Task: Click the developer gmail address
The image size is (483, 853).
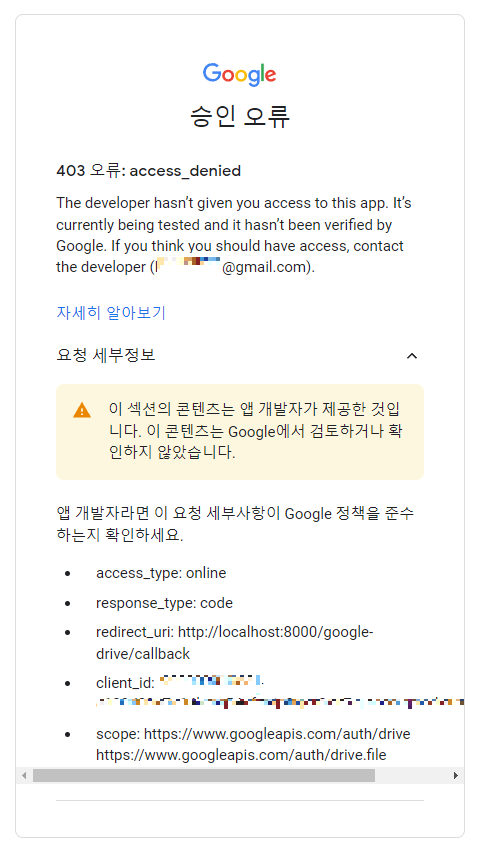Action: 234,267
